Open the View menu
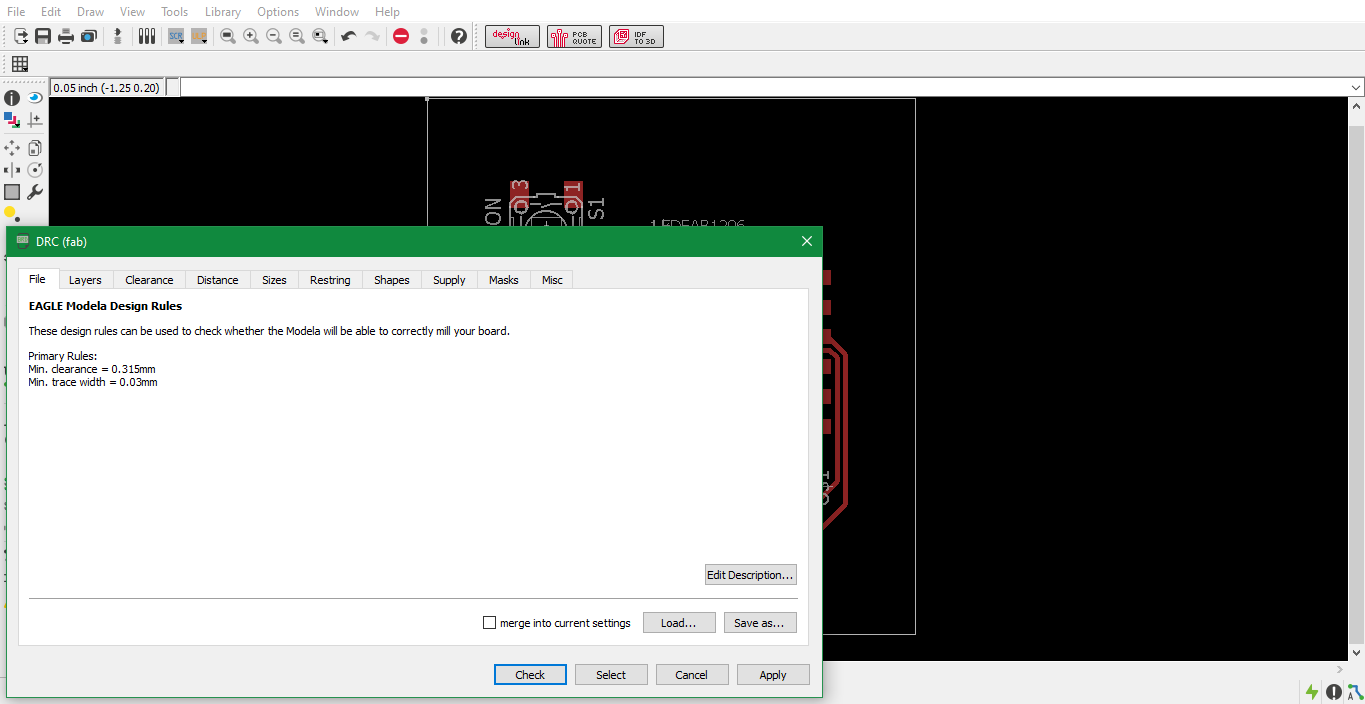This screenshot has width=1365, height=704. click(x=132, y=12)
